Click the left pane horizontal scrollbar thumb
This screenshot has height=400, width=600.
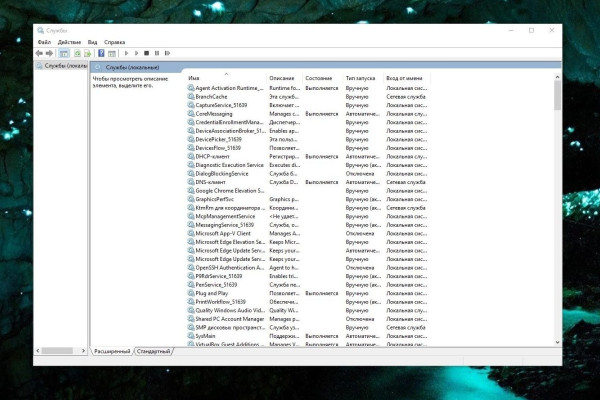pos(57,351)
